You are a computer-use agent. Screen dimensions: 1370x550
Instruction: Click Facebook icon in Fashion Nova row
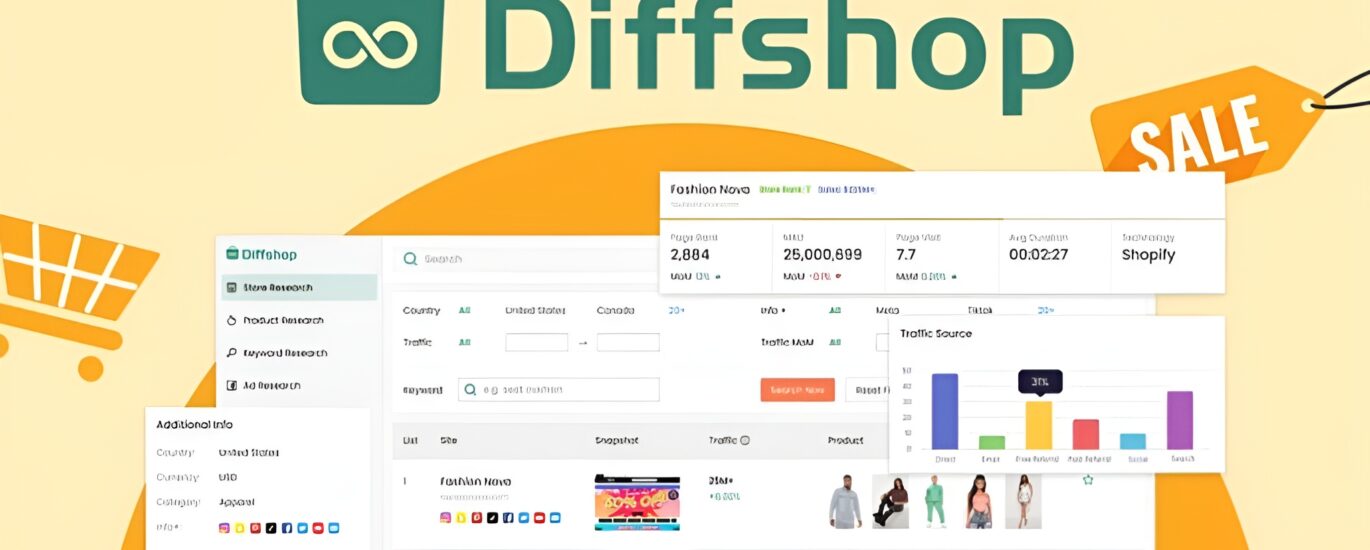pos(508,517)
